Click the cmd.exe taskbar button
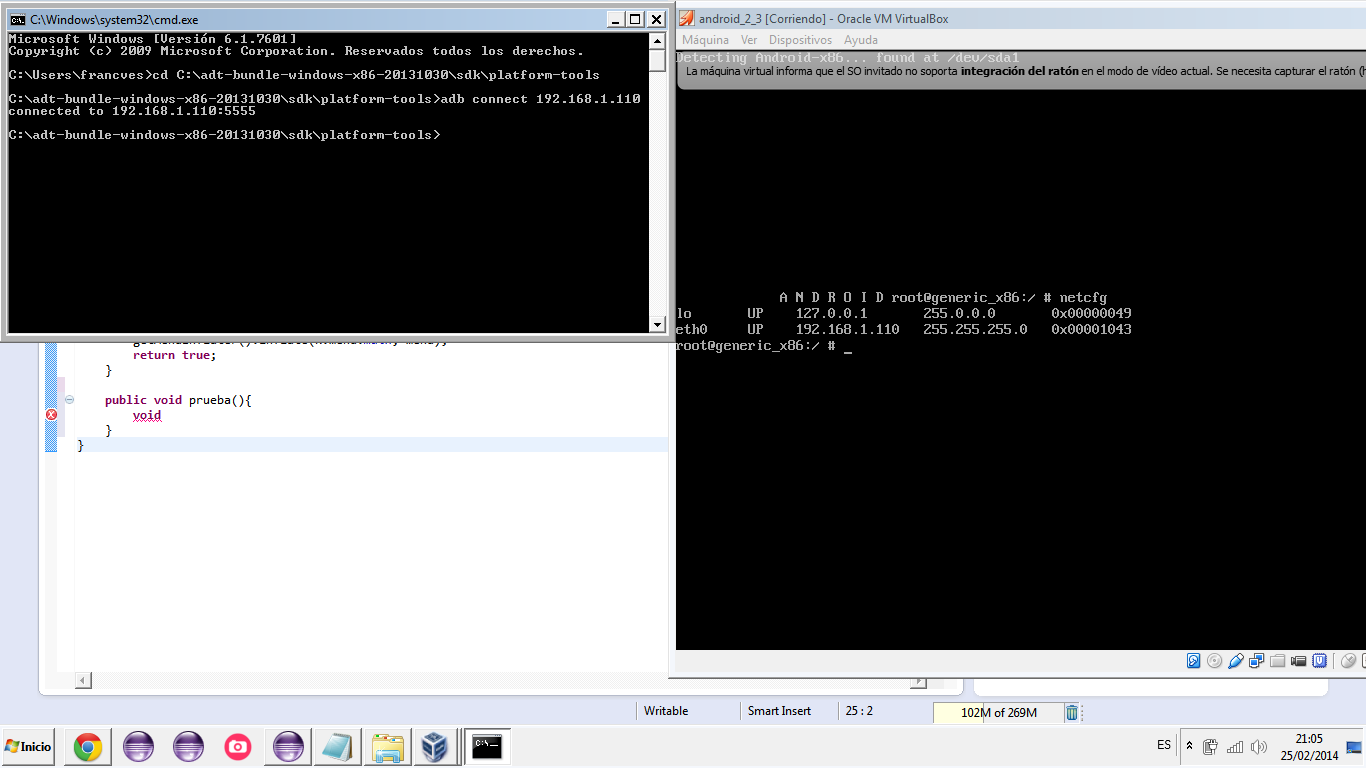Image resolution: width=1366 pixels, height=768 pixels. tap(487, 747)
